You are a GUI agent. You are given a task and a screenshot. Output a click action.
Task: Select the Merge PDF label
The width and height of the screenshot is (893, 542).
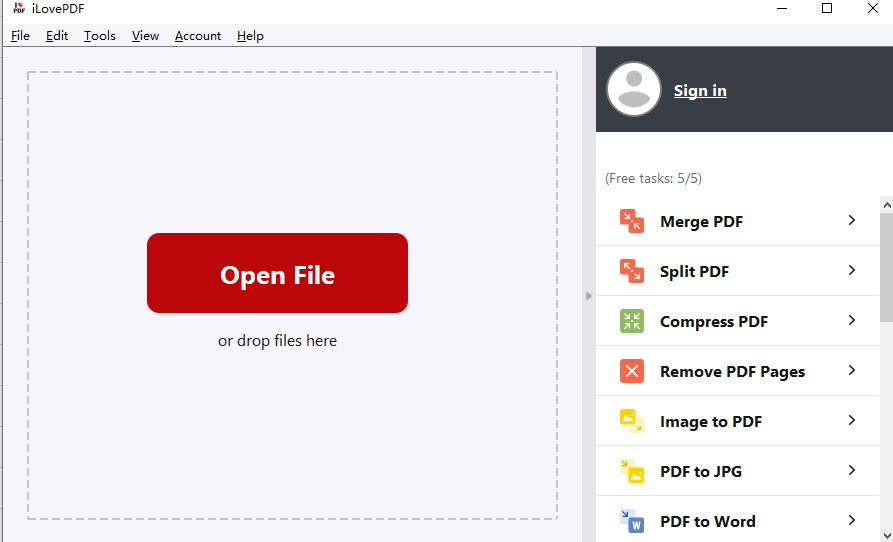[x=701, y=221]
